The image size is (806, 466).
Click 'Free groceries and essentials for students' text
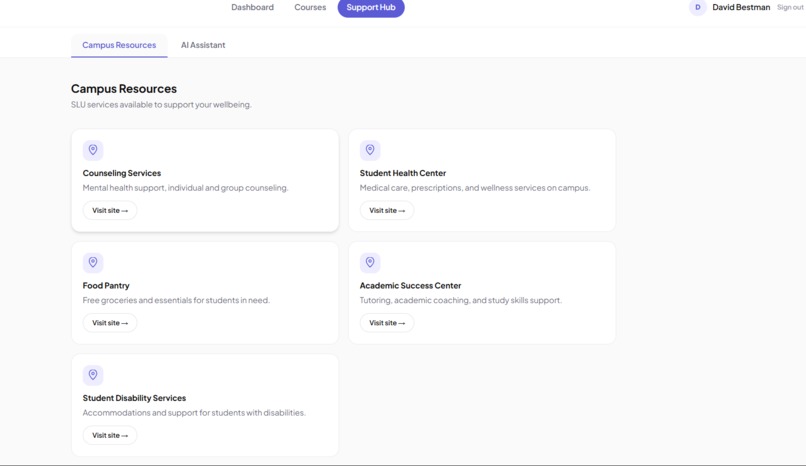(176, 301)
